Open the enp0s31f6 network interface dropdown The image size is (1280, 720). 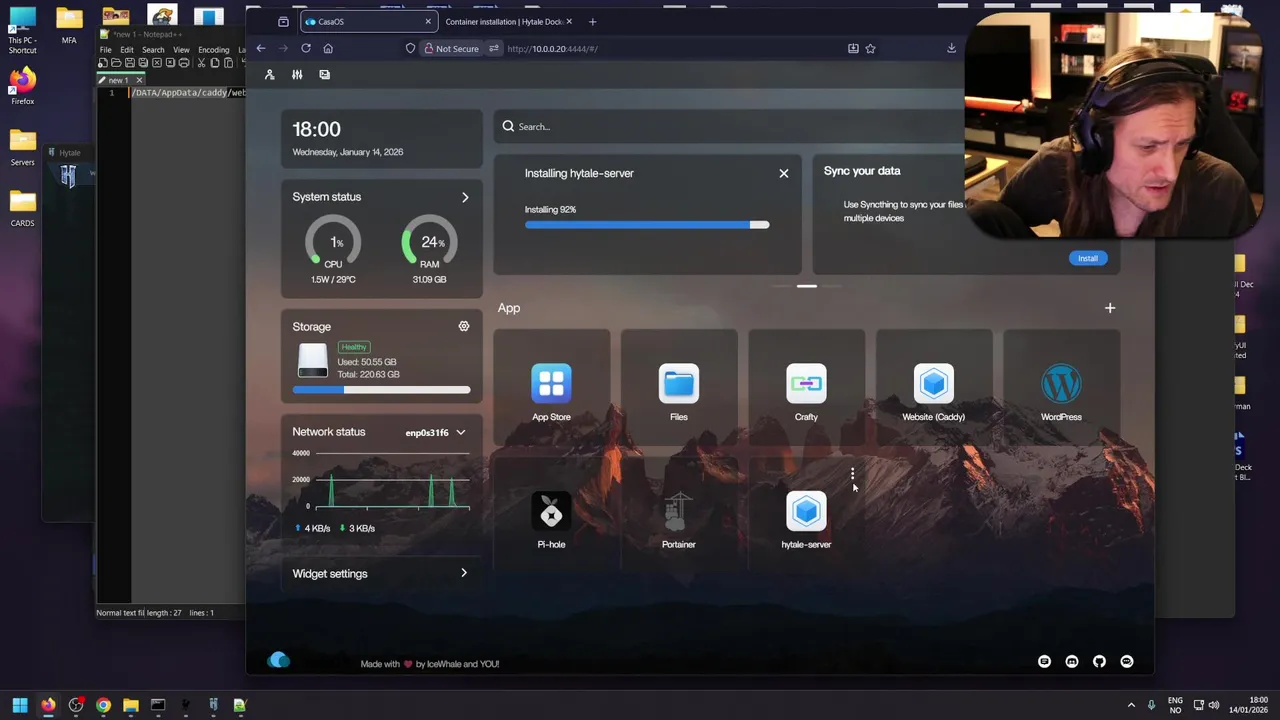[x=435, y=433]
